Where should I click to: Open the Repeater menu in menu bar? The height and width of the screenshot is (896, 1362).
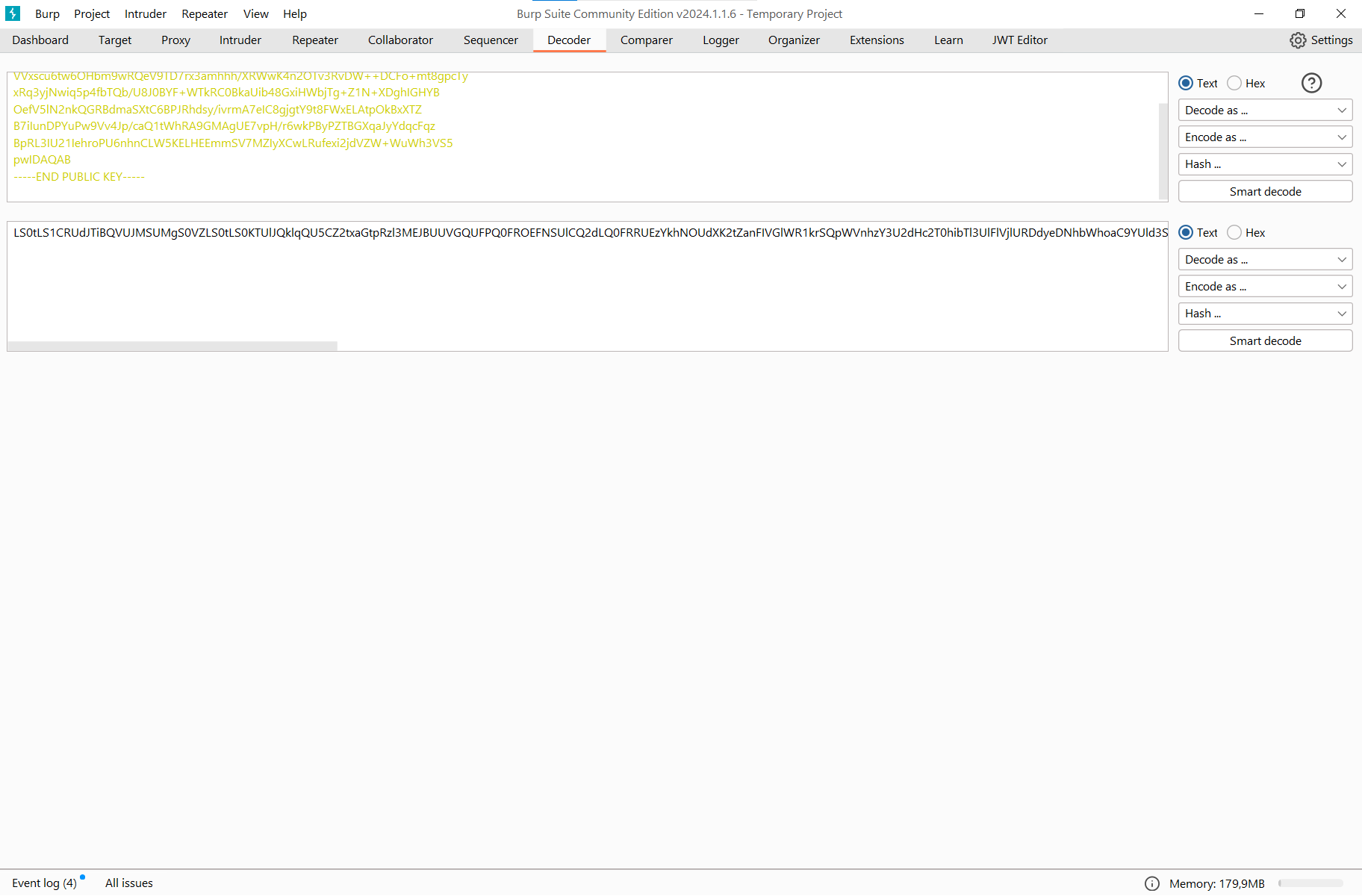click(205, 13)
